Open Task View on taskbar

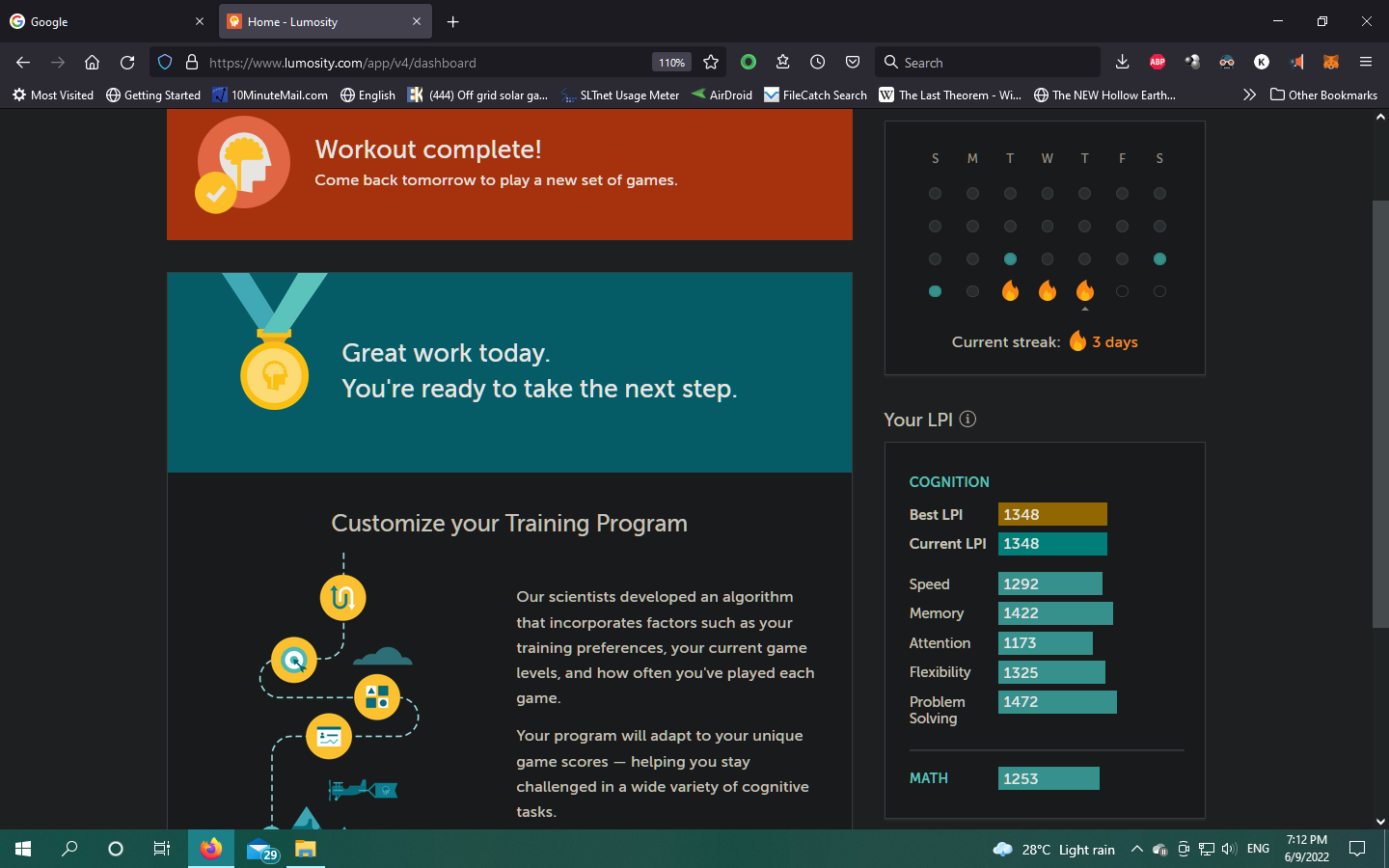click(x=162, y=849)
